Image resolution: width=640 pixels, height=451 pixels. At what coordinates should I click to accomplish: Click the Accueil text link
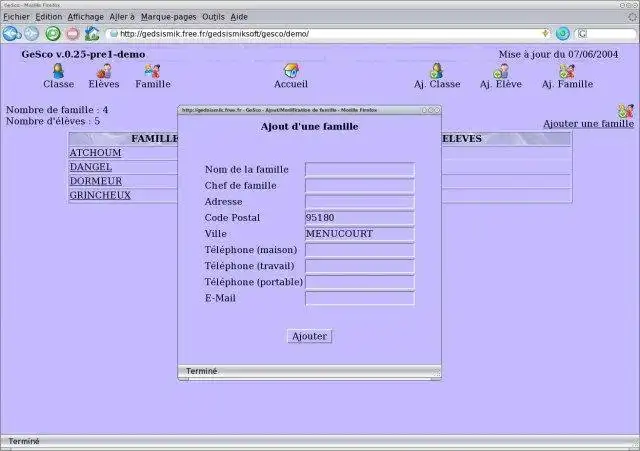291,84
